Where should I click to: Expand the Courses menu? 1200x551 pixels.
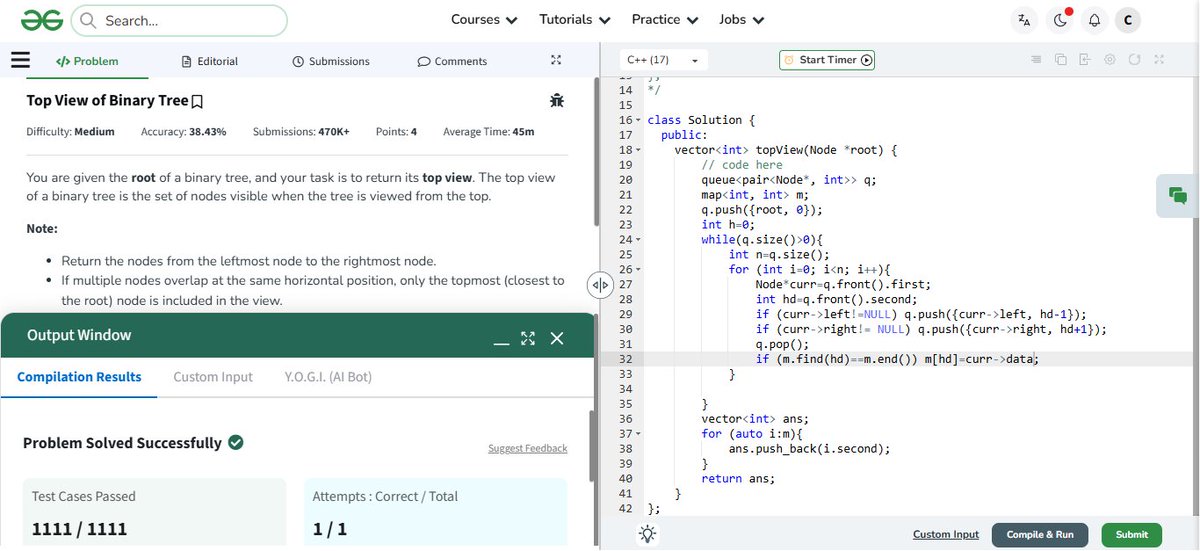pos(484,20)
